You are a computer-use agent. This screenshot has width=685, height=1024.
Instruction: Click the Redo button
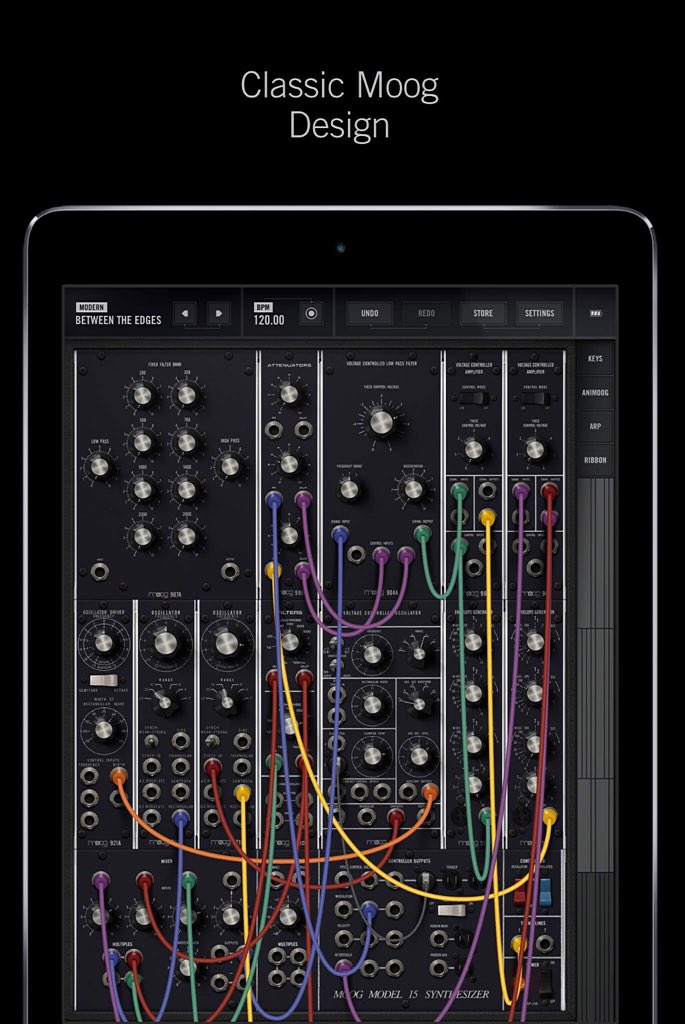tap(426, 313)
